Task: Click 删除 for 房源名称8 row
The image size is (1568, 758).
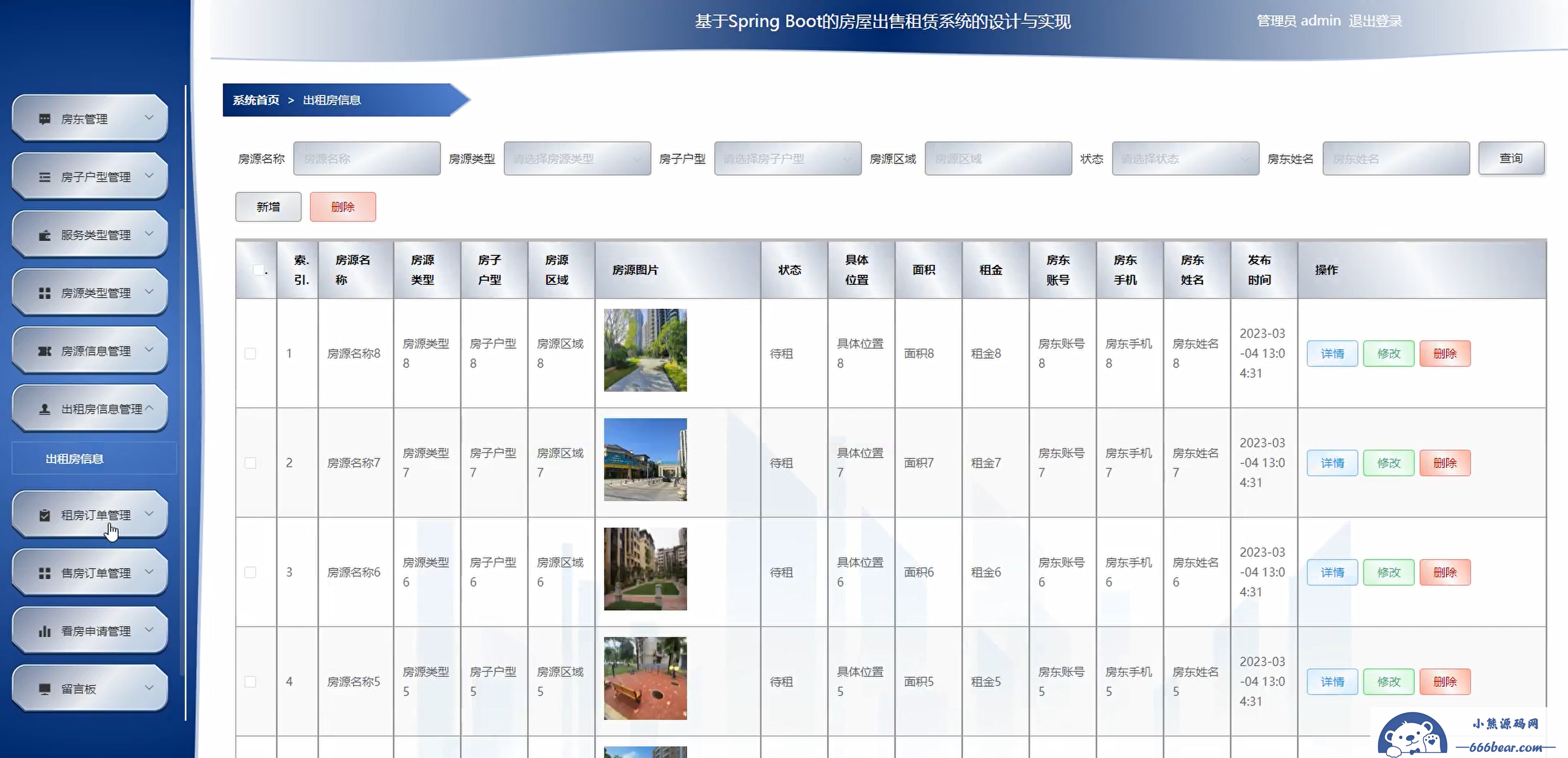Action: [1445, 354]
